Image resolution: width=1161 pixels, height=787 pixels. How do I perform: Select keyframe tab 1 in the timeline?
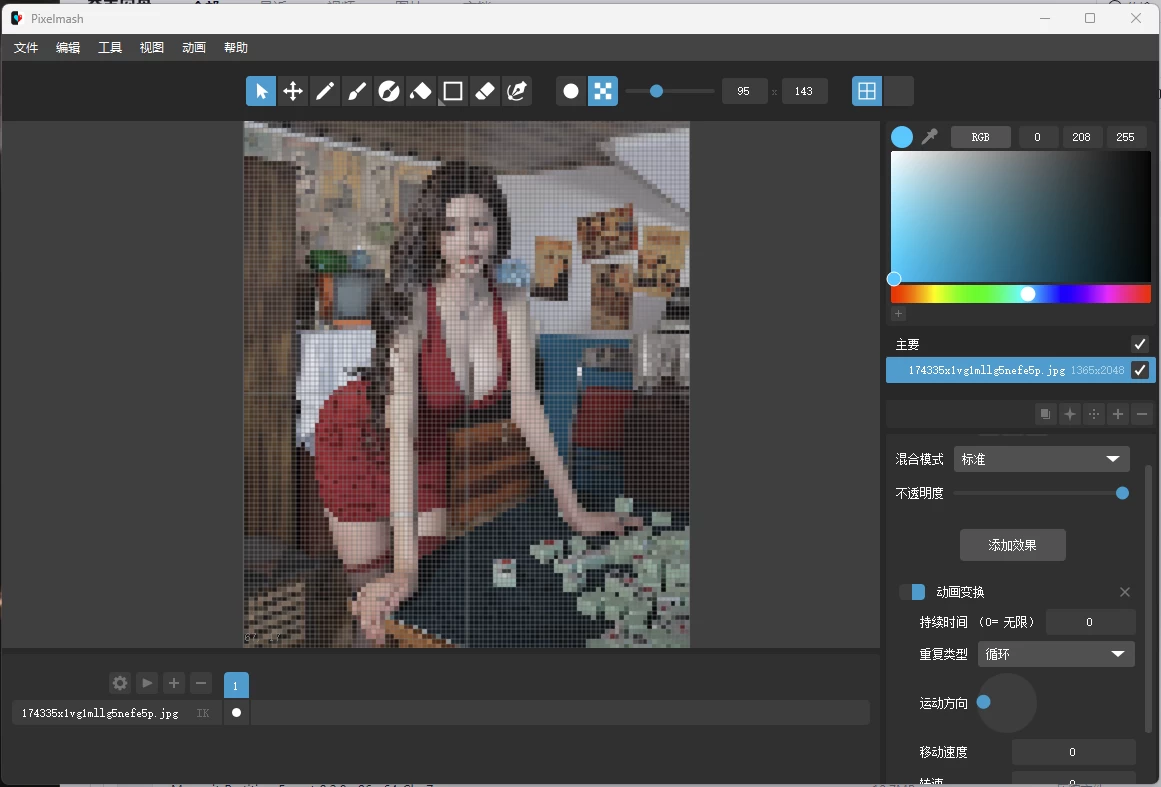point(235,684)
